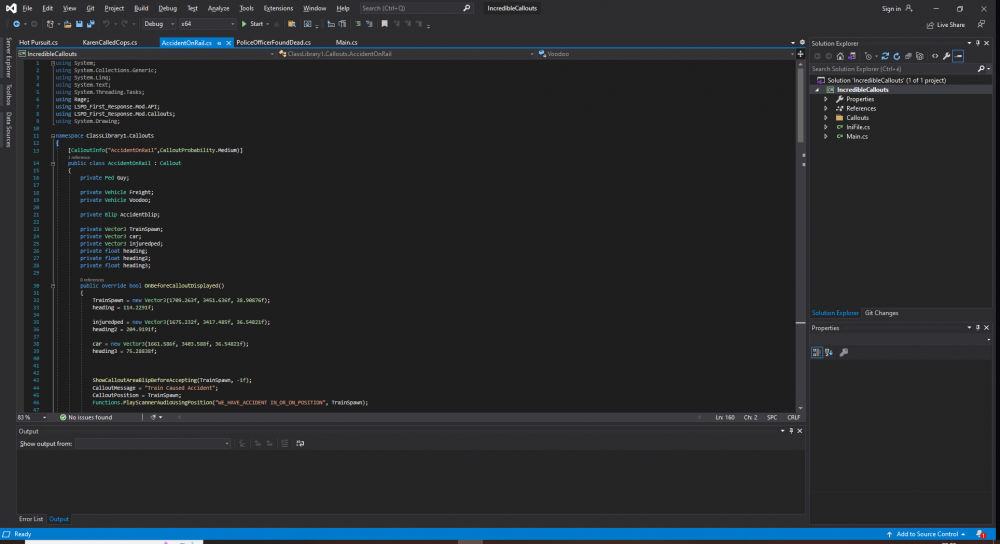1000x544 pixels.
Task: Switch to the Hot Pursuit.cs tab
Action: (x=38, y=43)
